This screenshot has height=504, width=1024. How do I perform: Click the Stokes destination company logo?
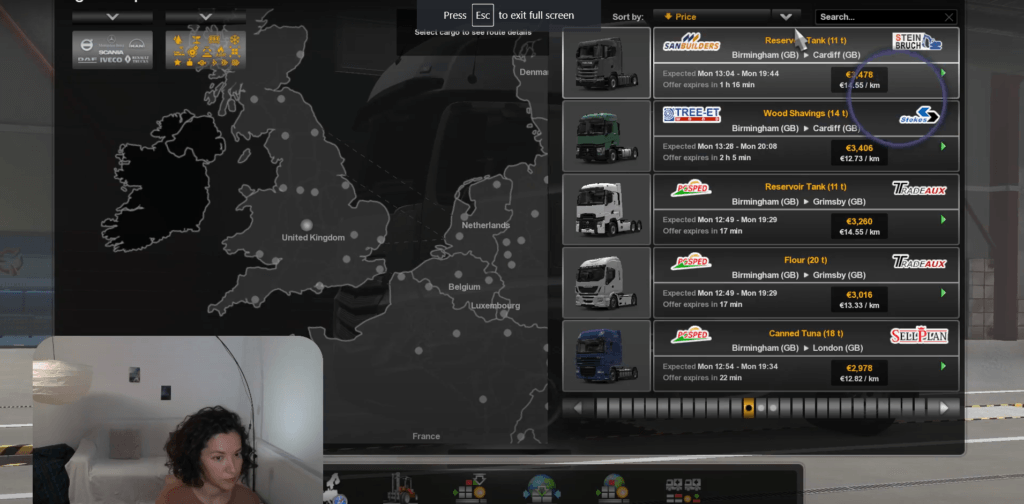click(919, 116)
